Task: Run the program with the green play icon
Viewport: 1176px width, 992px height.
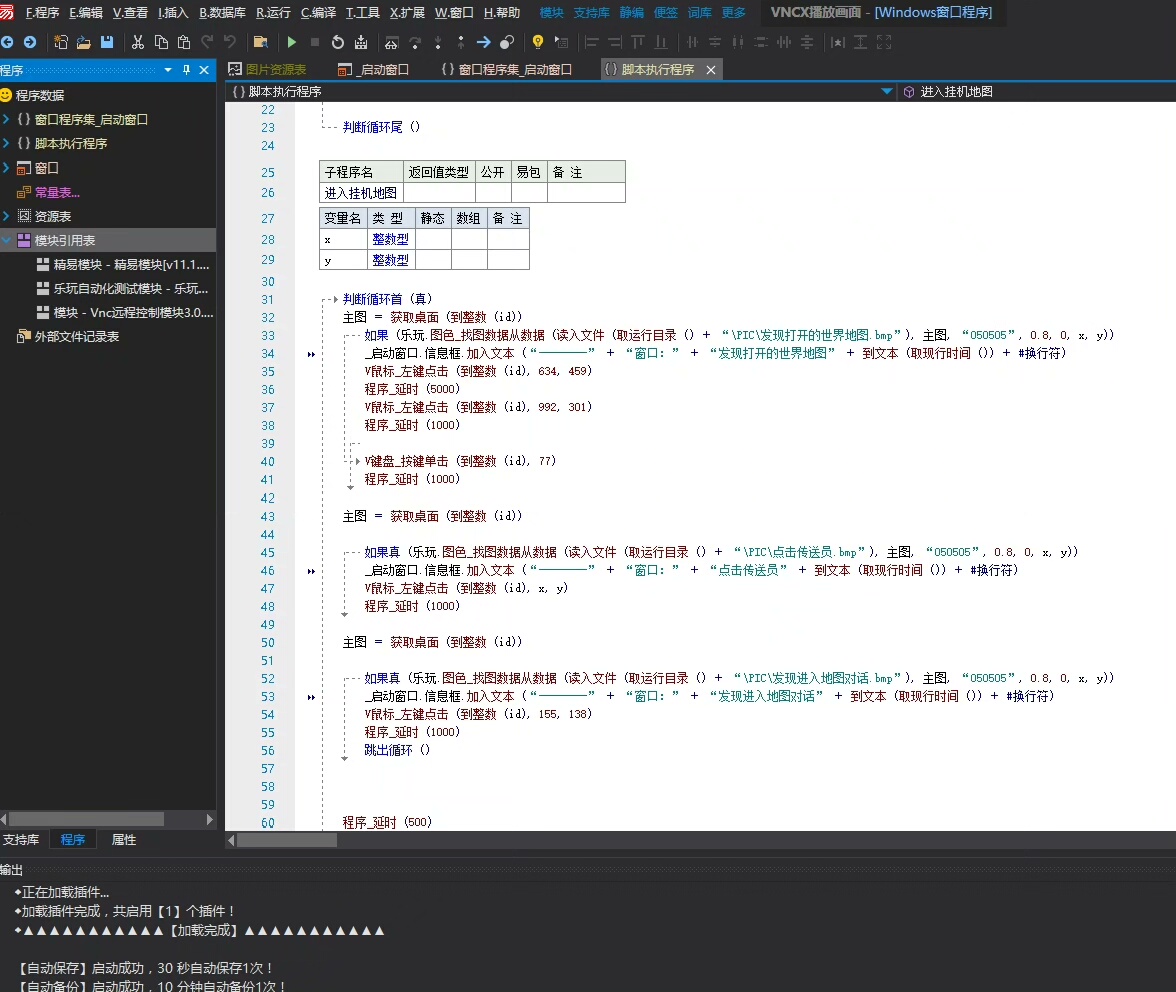Action: click(x=292, y=42)
